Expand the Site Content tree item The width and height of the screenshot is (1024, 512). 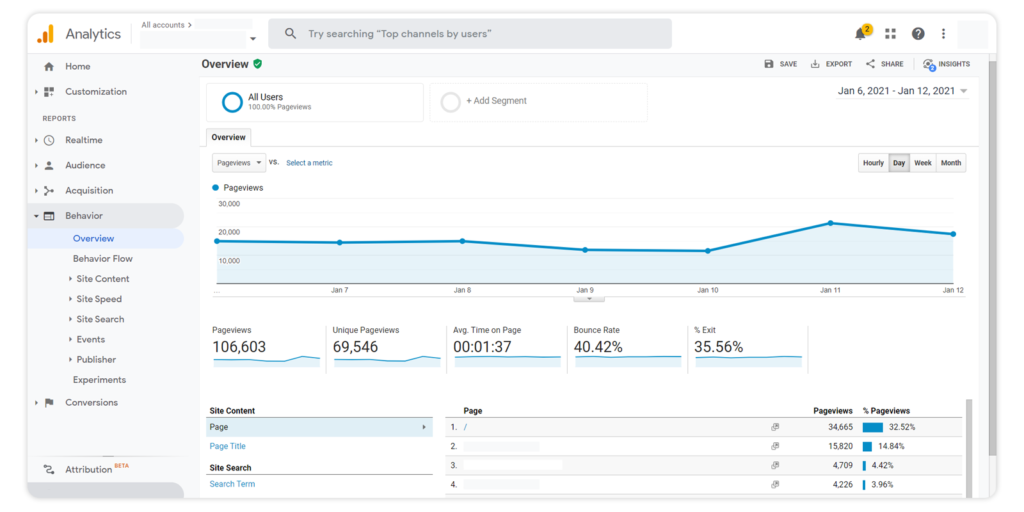(70, 279)
